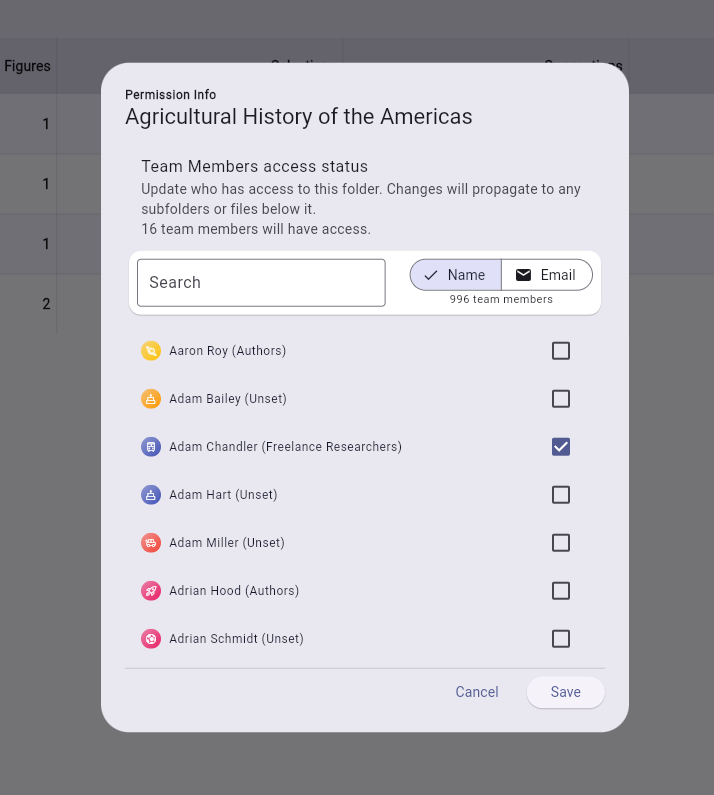
Task: Click the checkmark icon on Name toggle
Action: 431,275
